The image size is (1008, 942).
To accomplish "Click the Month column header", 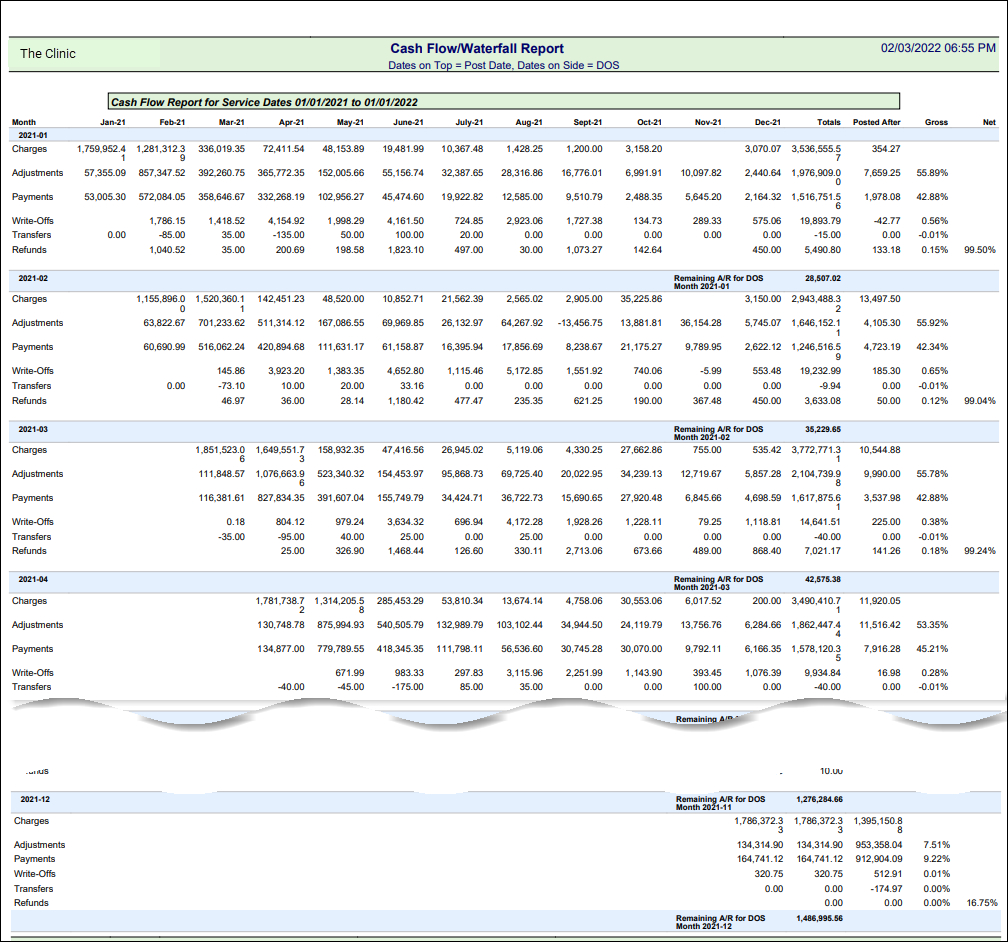I will 24,122.
